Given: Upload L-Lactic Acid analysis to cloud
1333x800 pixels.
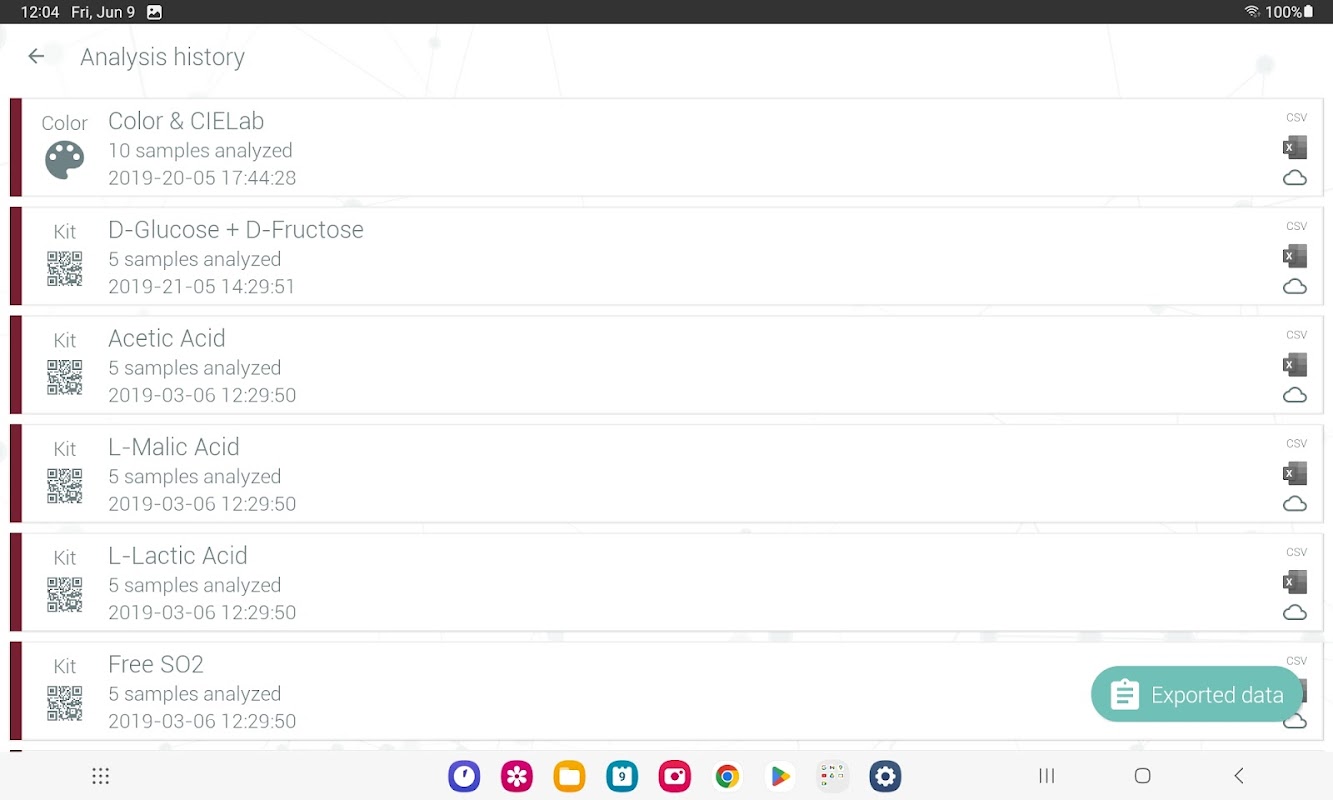Looking at the screenshot, I should (1294, 612).
